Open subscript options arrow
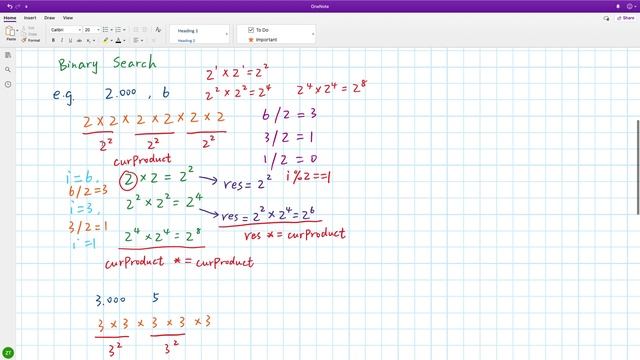640x360 pixels. point(94,40)
